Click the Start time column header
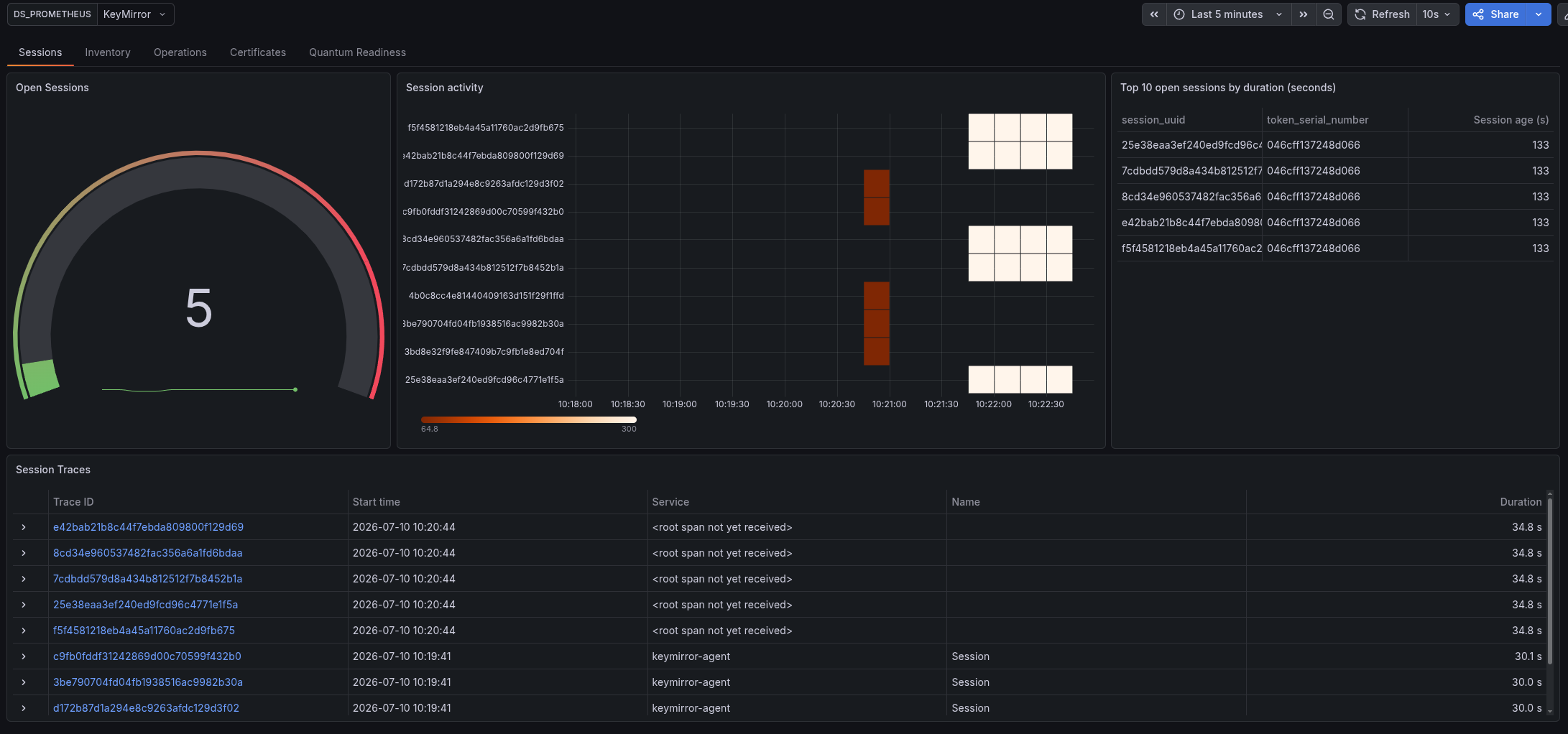The height and width of the screenshot is (734, 1568). [x=376, y=502]
